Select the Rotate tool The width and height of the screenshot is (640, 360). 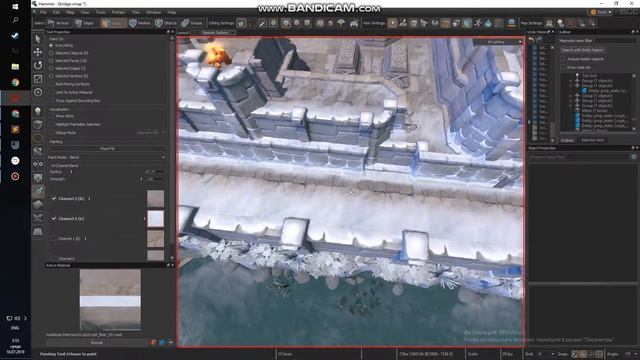(x=38, y=65)
